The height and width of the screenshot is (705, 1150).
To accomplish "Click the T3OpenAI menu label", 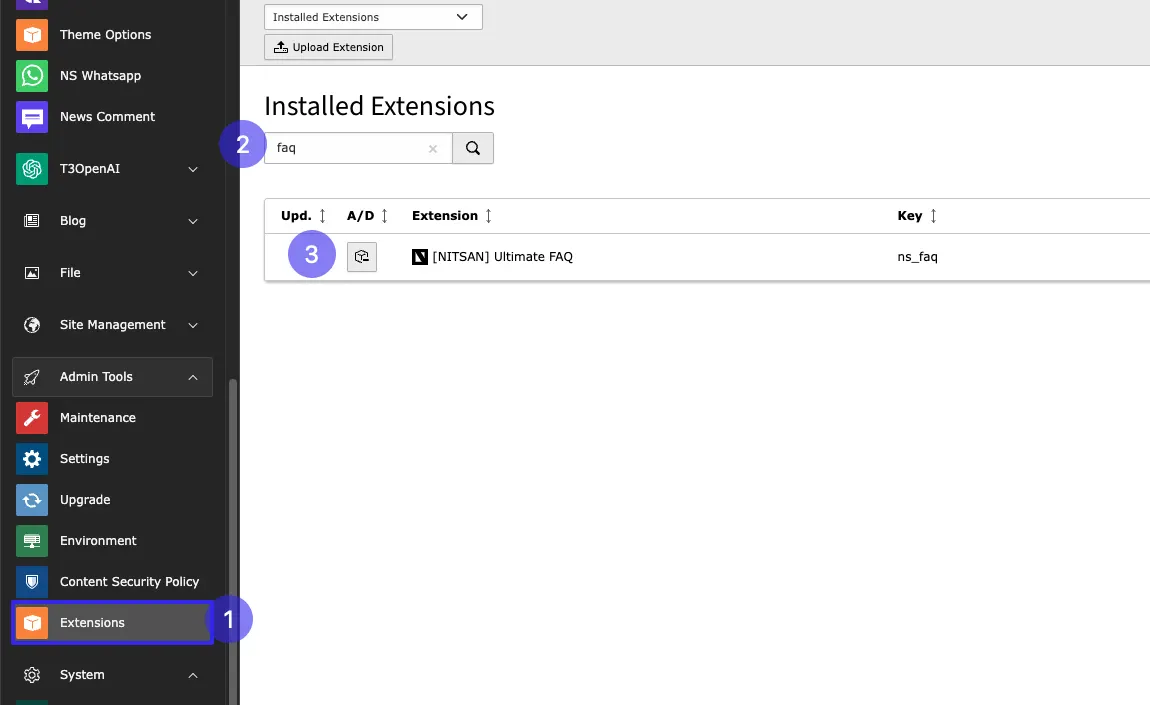I will pyautogui.click(x=89, y=169).
